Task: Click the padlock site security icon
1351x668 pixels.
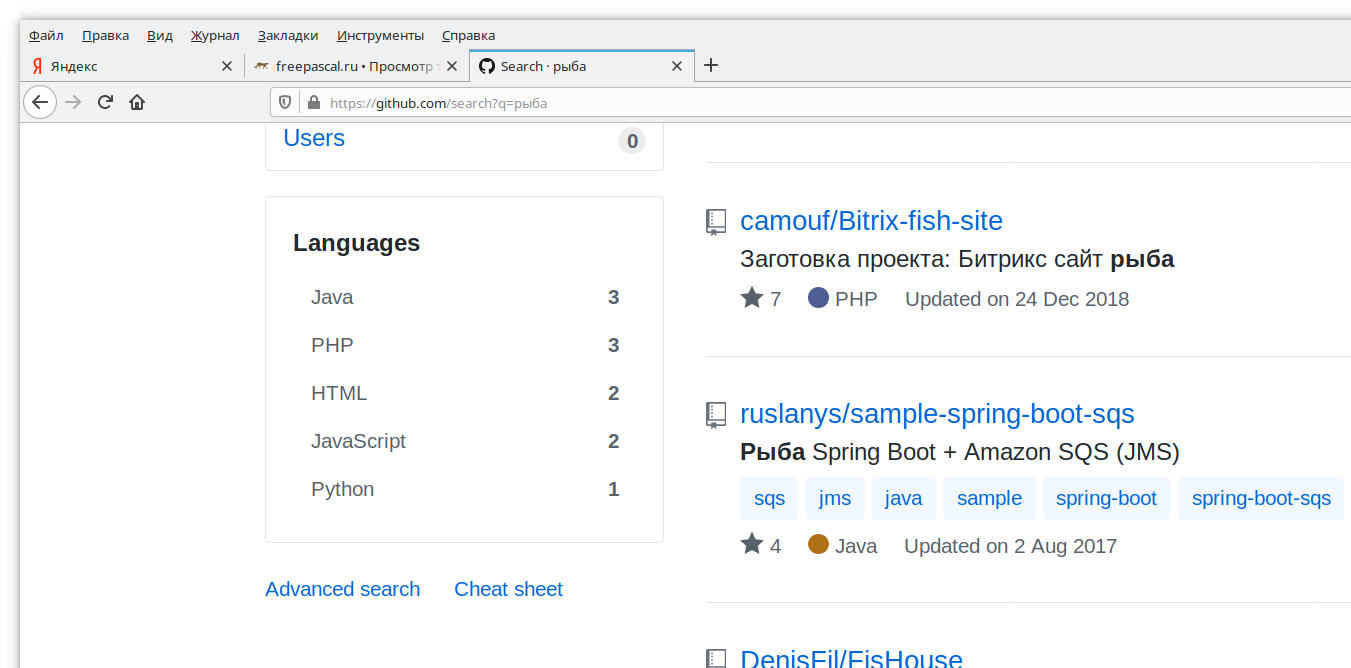Action: [313, 102]
